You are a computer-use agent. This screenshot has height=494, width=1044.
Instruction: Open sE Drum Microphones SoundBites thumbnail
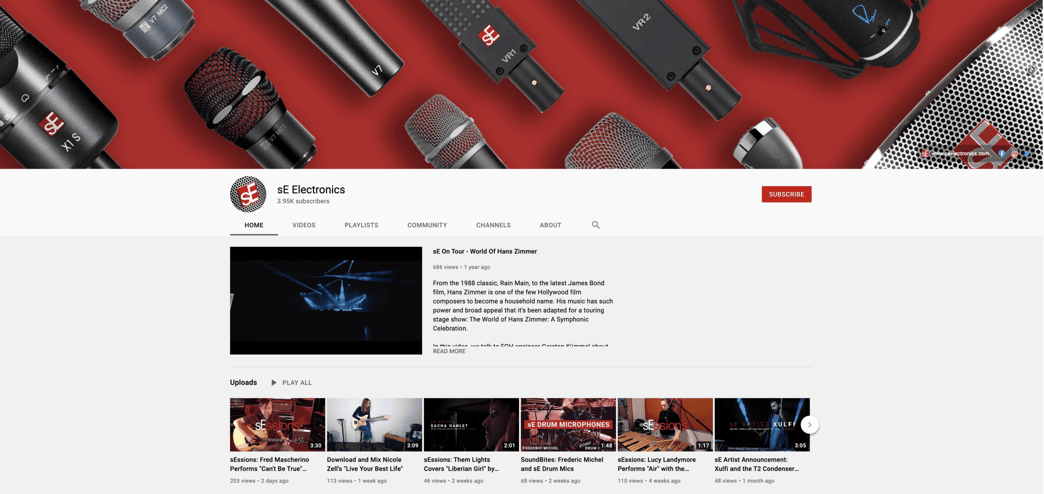point(568,425)
